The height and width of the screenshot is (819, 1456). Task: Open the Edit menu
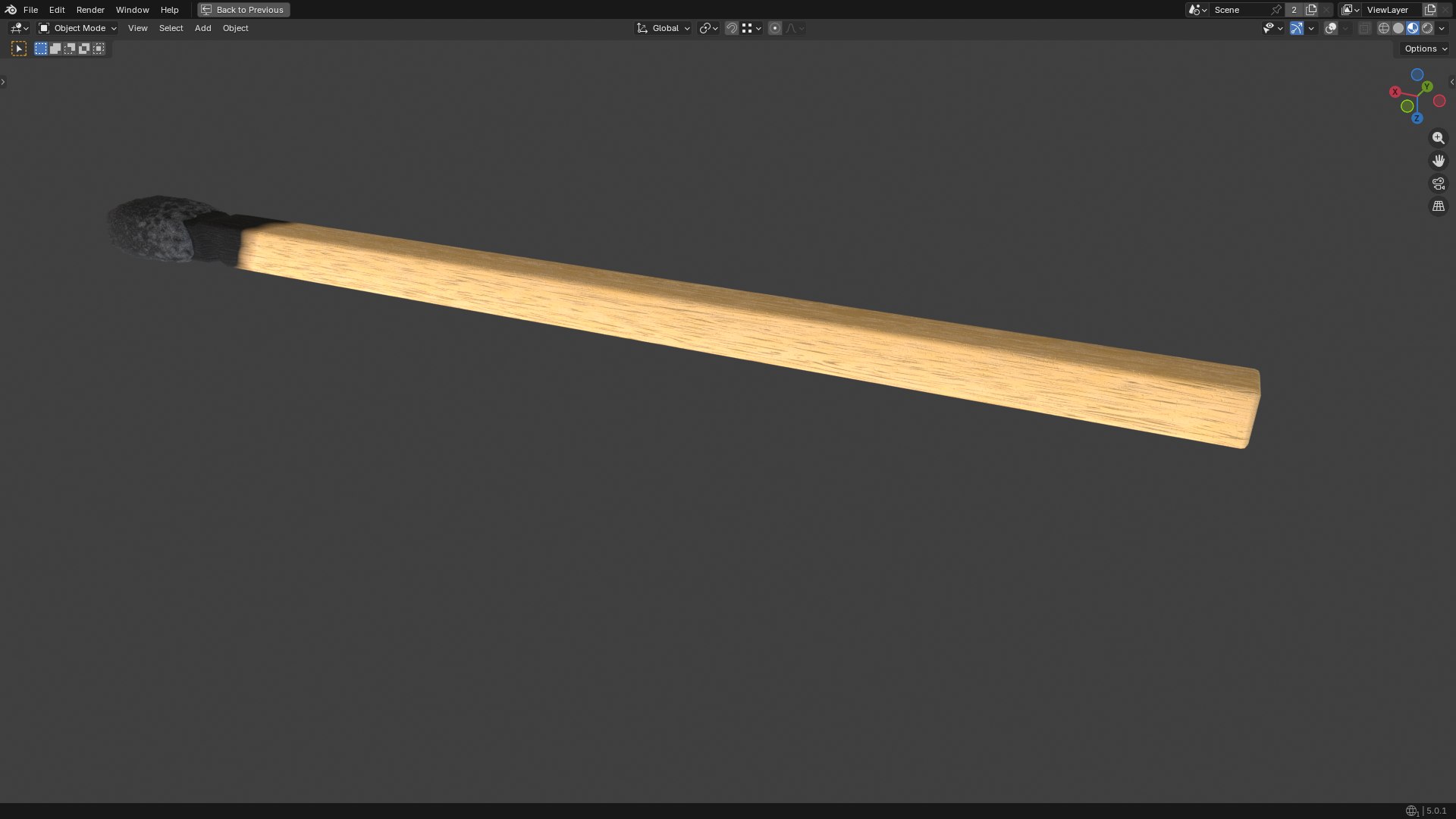57,10
